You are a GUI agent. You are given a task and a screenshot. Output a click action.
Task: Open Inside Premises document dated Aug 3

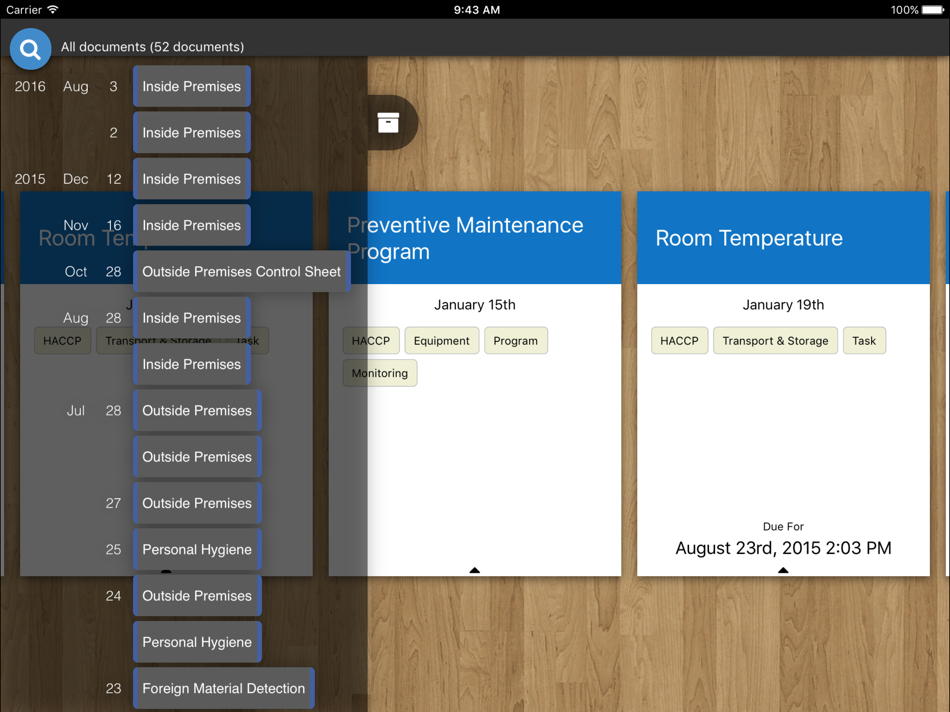point(191,86)
